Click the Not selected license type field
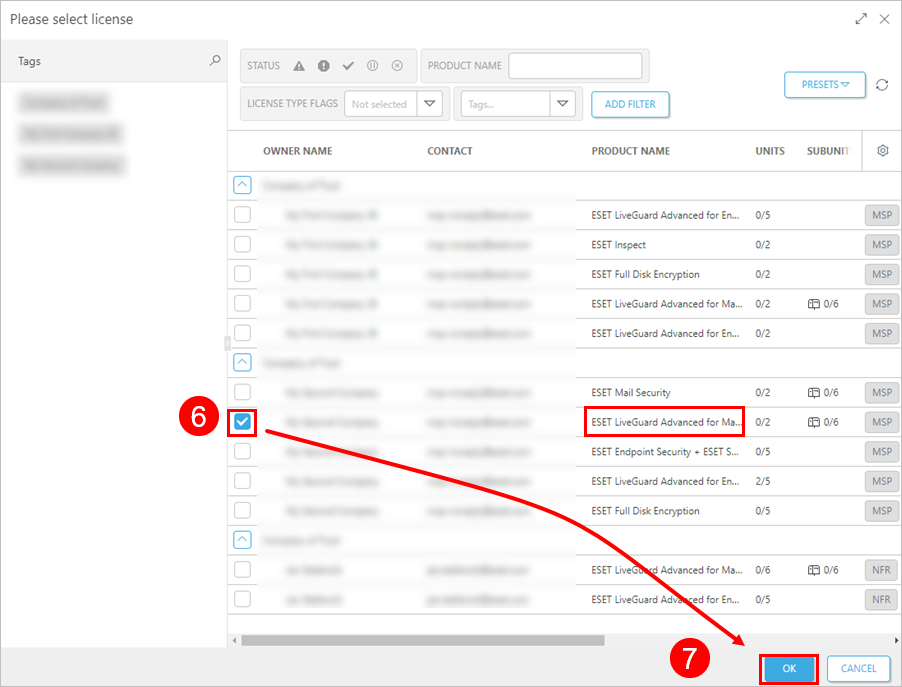902x687 pixels. (380, 104)
